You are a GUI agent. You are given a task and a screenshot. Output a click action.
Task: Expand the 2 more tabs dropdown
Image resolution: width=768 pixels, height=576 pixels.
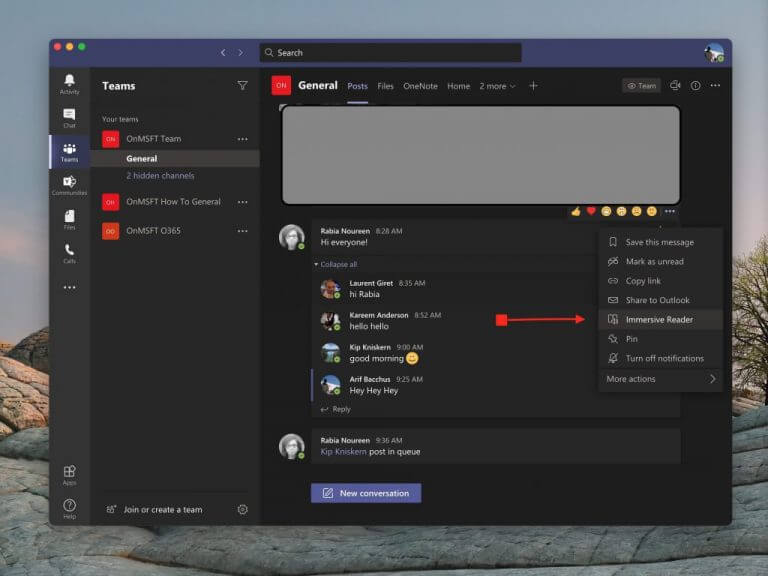(x=497, y=86)
